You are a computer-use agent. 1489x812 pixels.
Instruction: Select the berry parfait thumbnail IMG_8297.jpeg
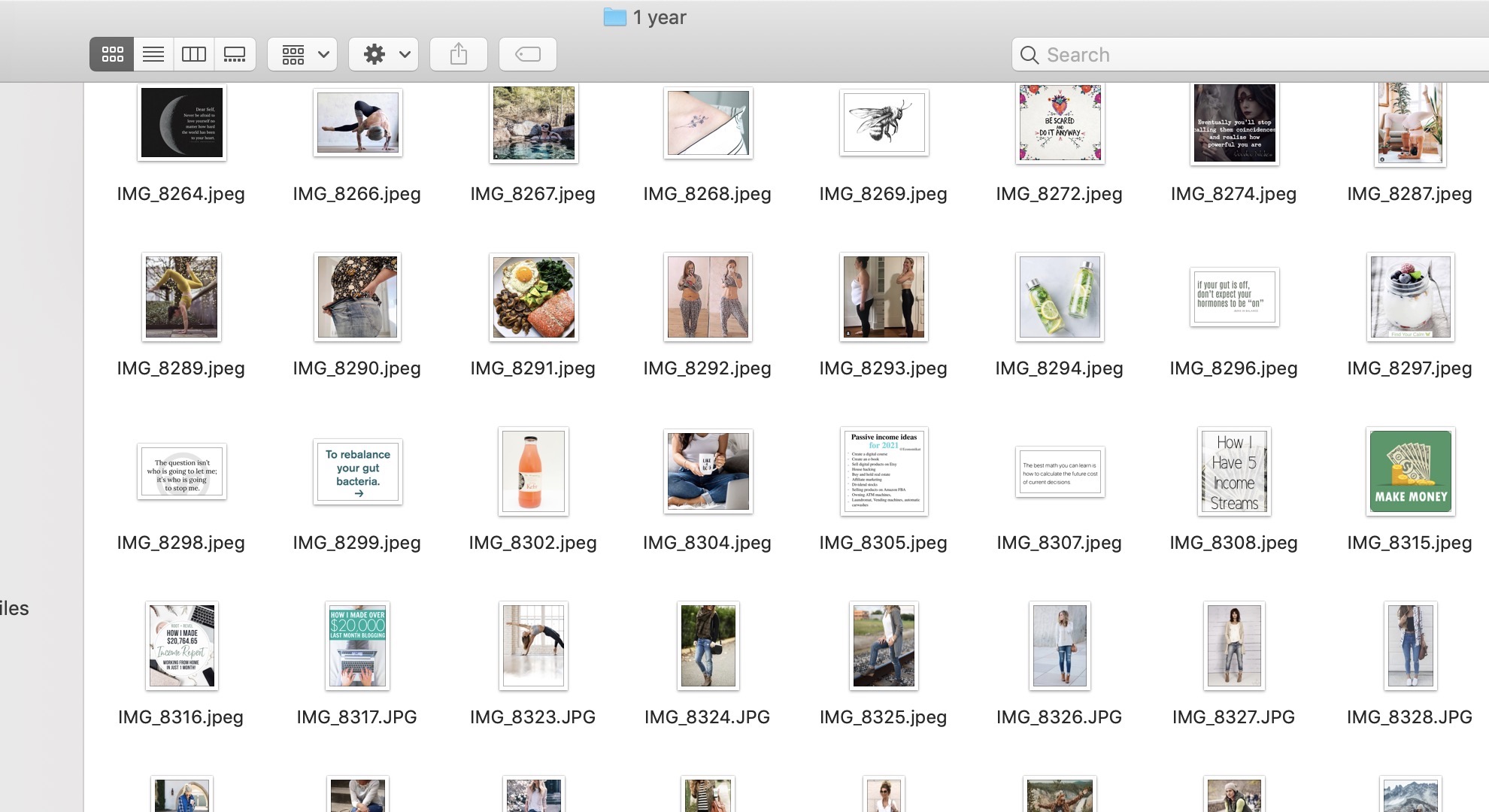pyautogui.click(x=1411, y=297)
